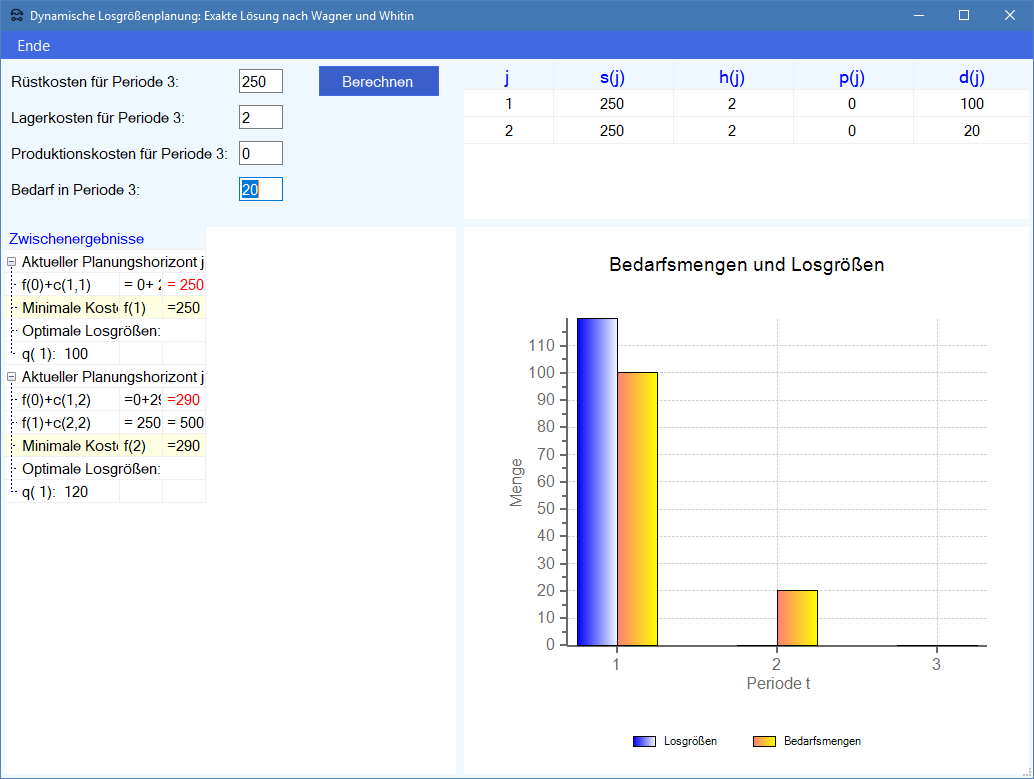Select the Bedarf in Periode 3 field

tap(260, 189)
